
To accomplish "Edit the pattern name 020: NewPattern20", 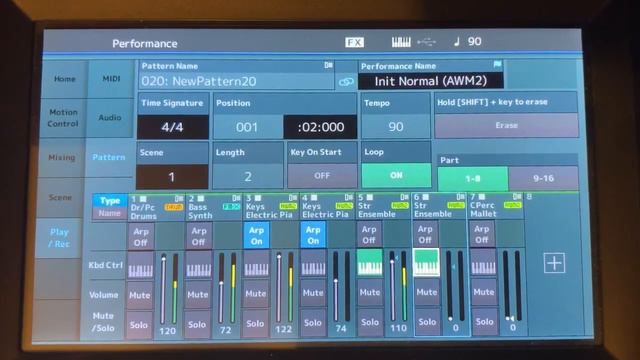I will (237, 81).
